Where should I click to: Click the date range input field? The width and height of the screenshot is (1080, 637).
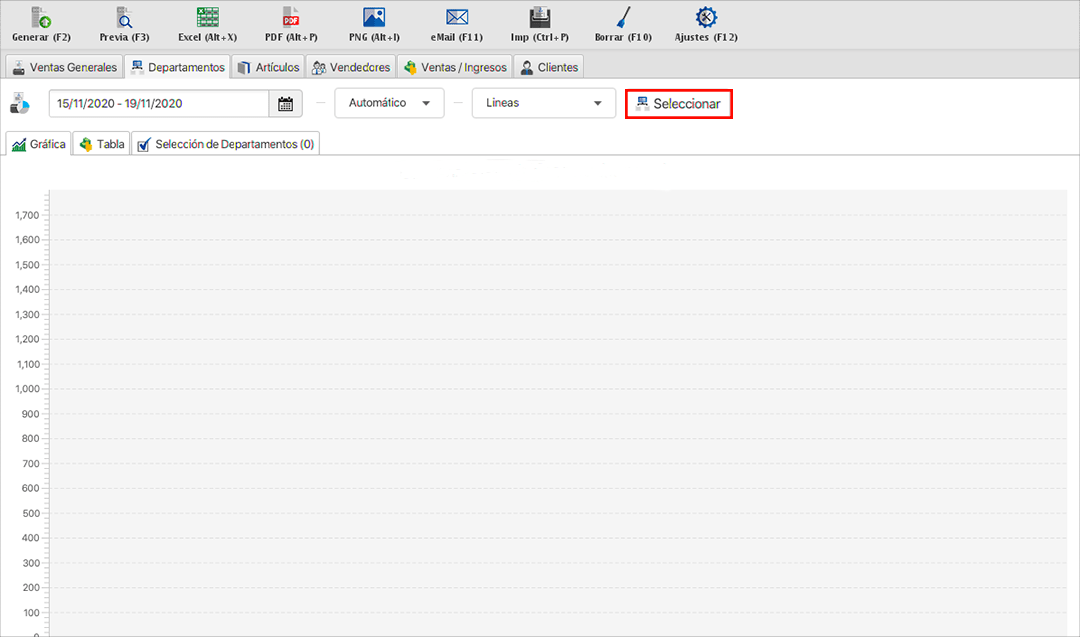158,103
